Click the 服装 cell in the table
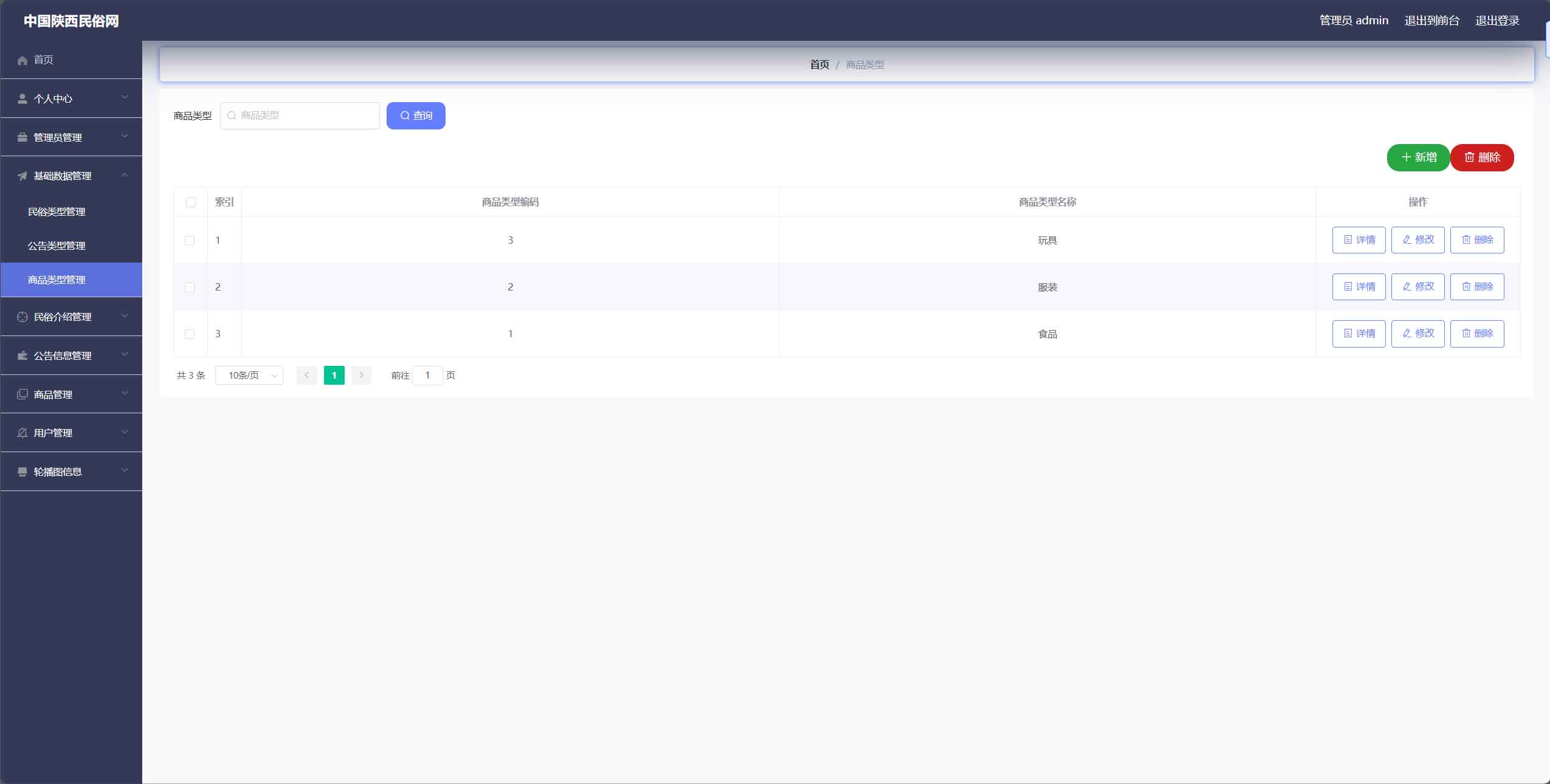This screenshot has width=1550, height=784. [1047, 287]
